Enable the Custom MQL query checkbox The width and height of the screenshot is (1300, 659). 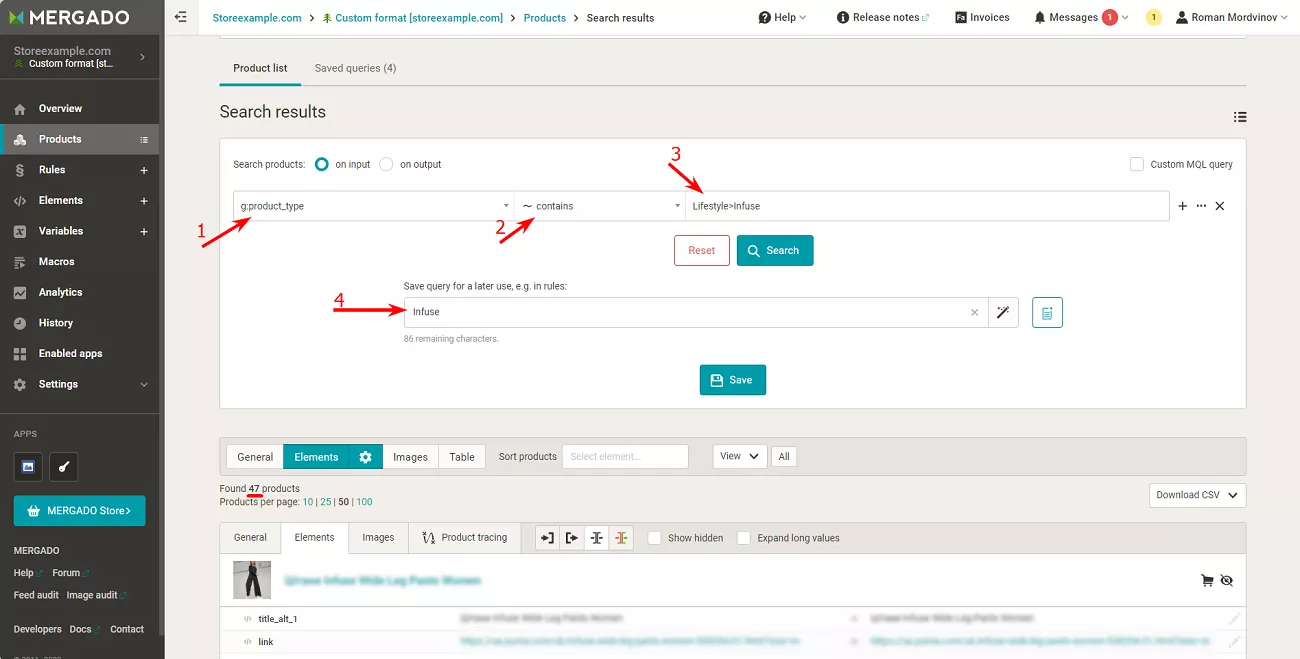point(1136,164)
